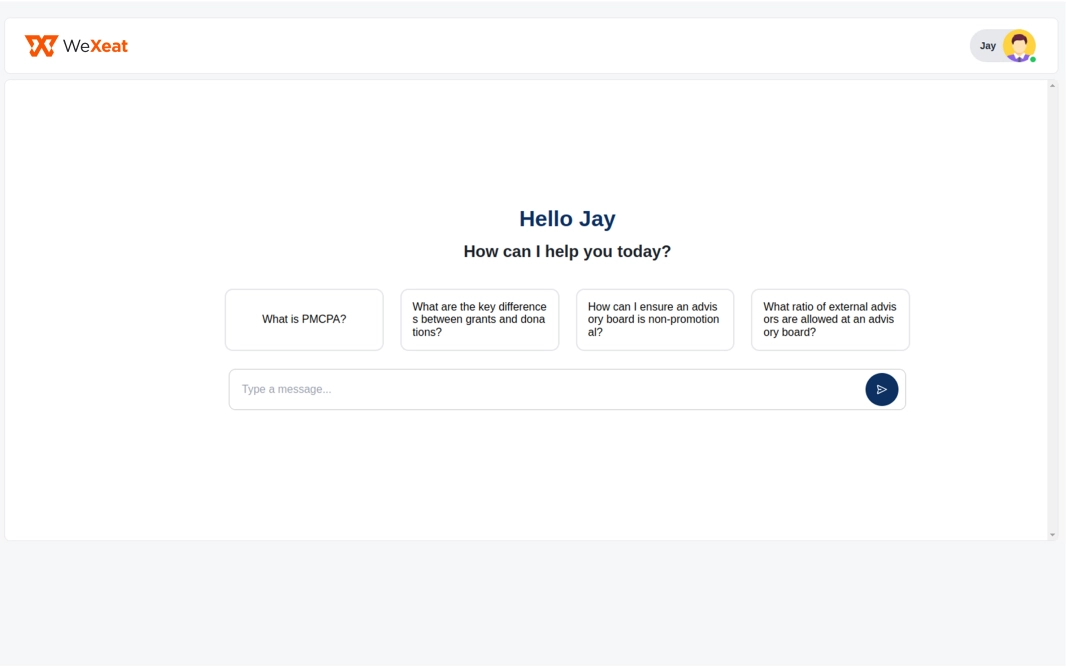The height and width of the screenshot is (667, 1066).
Task: Click the green online status dot
Action: (x=1033, y=59)
